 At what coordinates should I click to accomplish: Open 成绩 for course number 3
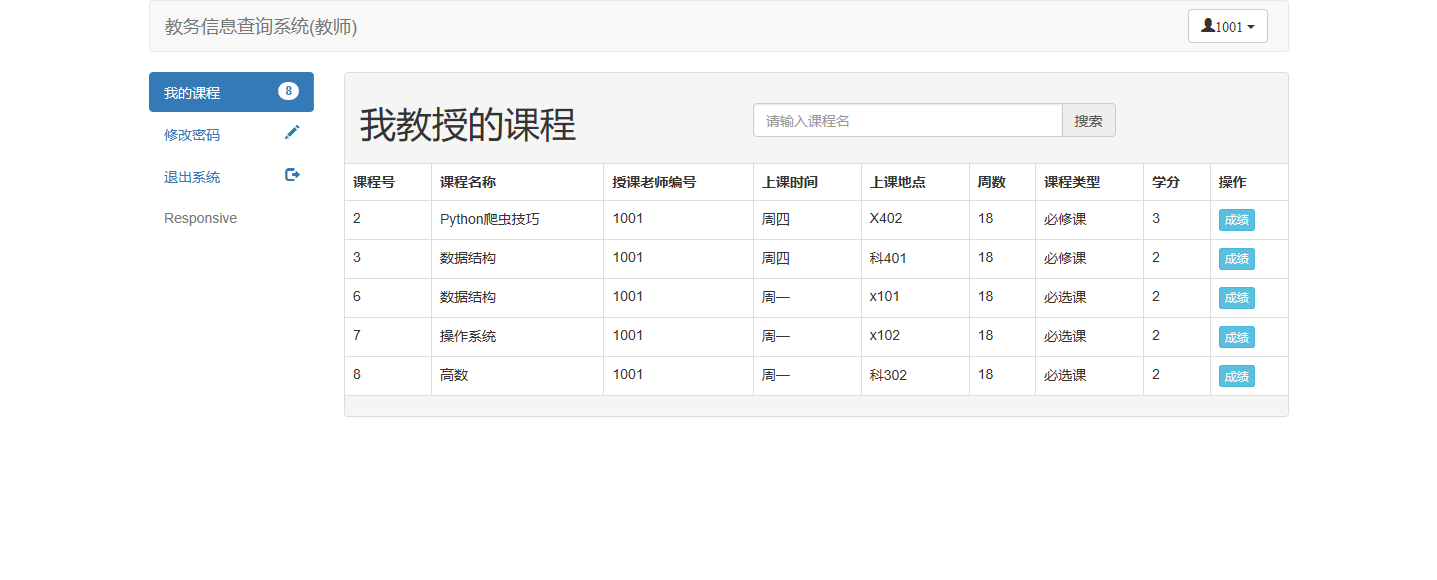[1236, 259]
